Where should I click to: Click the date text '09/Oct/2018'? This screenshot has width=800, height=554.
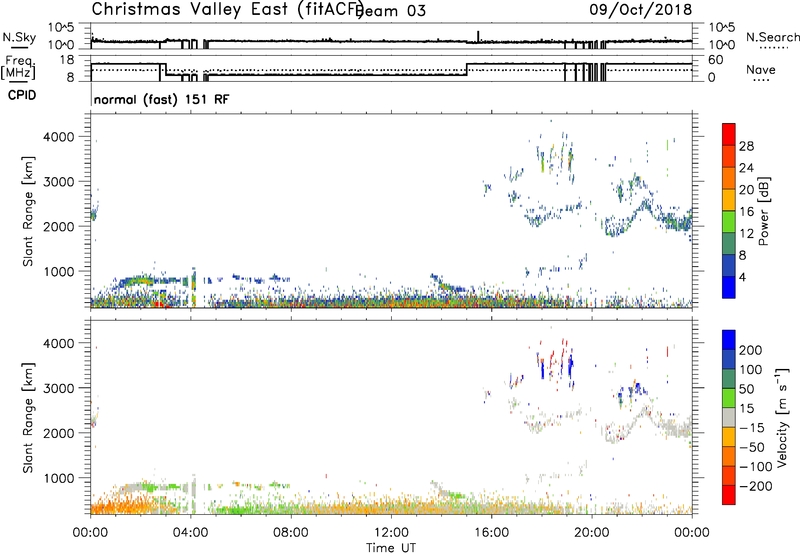point(641,9)
